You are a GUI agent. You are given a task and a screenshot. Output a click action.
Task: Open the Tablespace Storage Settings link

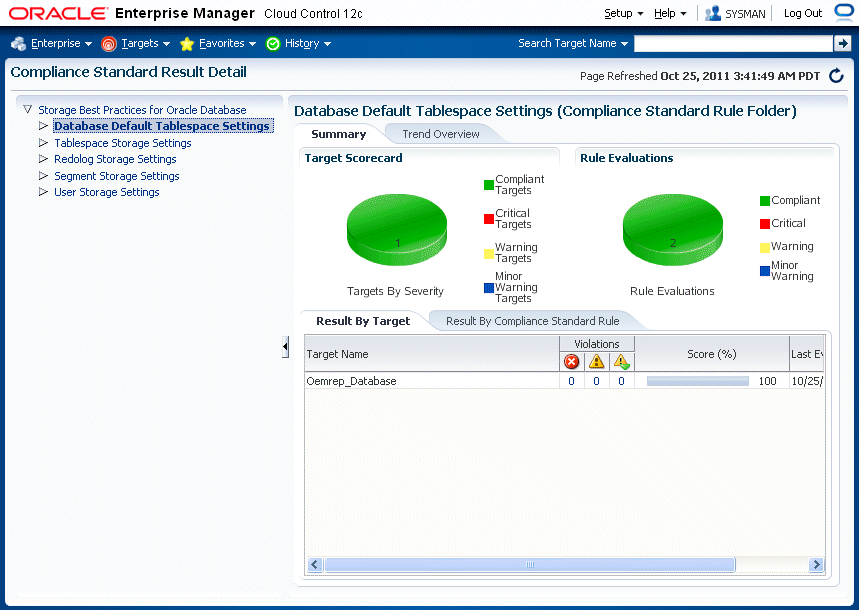click(x=123, y=143)
